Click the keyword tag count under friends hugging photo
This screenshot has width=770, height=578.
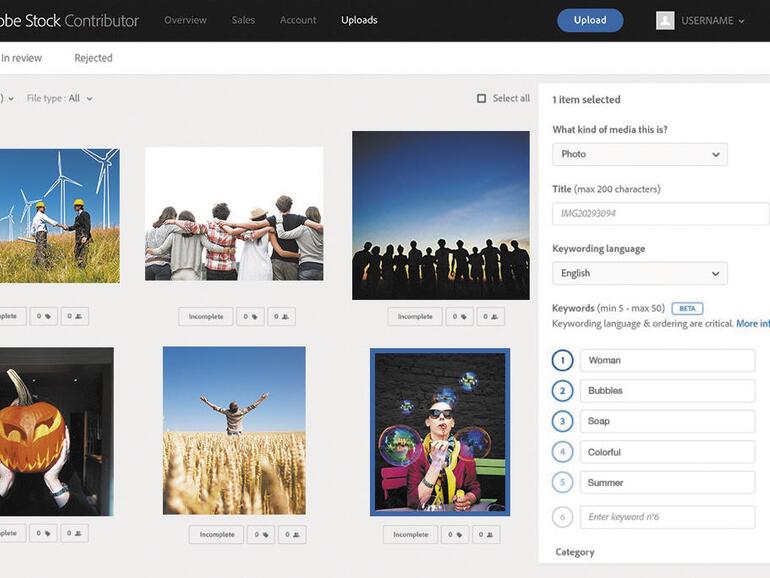[x=250, y=317]
